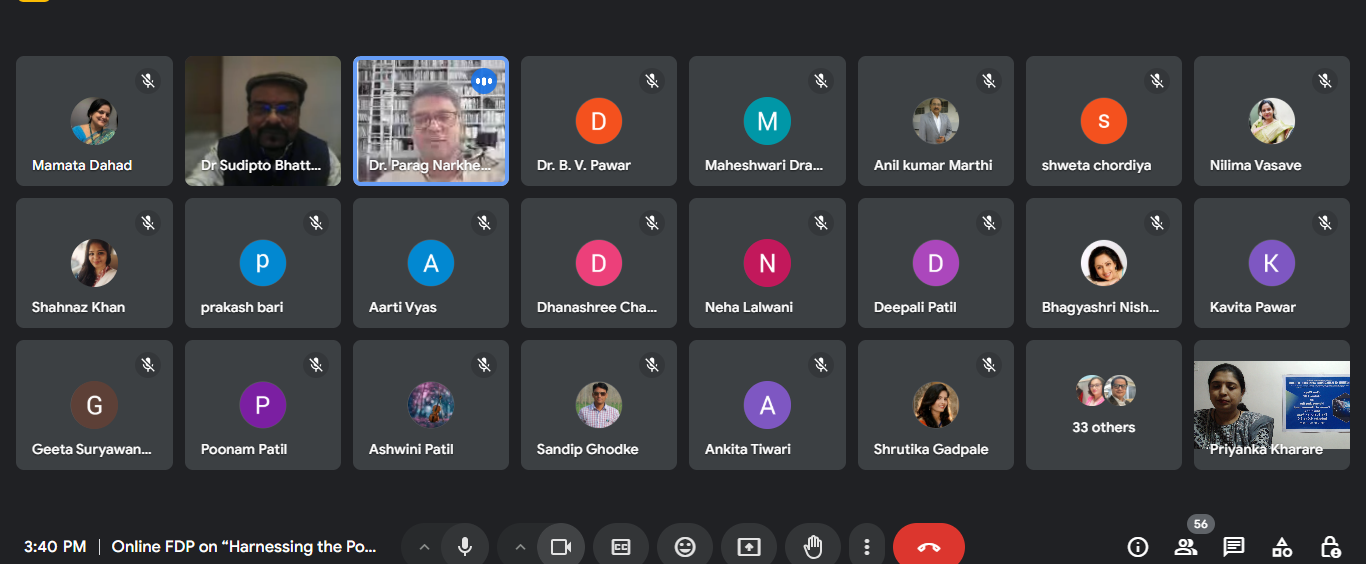Expand video settings arrow beside camera
1366x564 pixels.
click(x=519, y=547)
